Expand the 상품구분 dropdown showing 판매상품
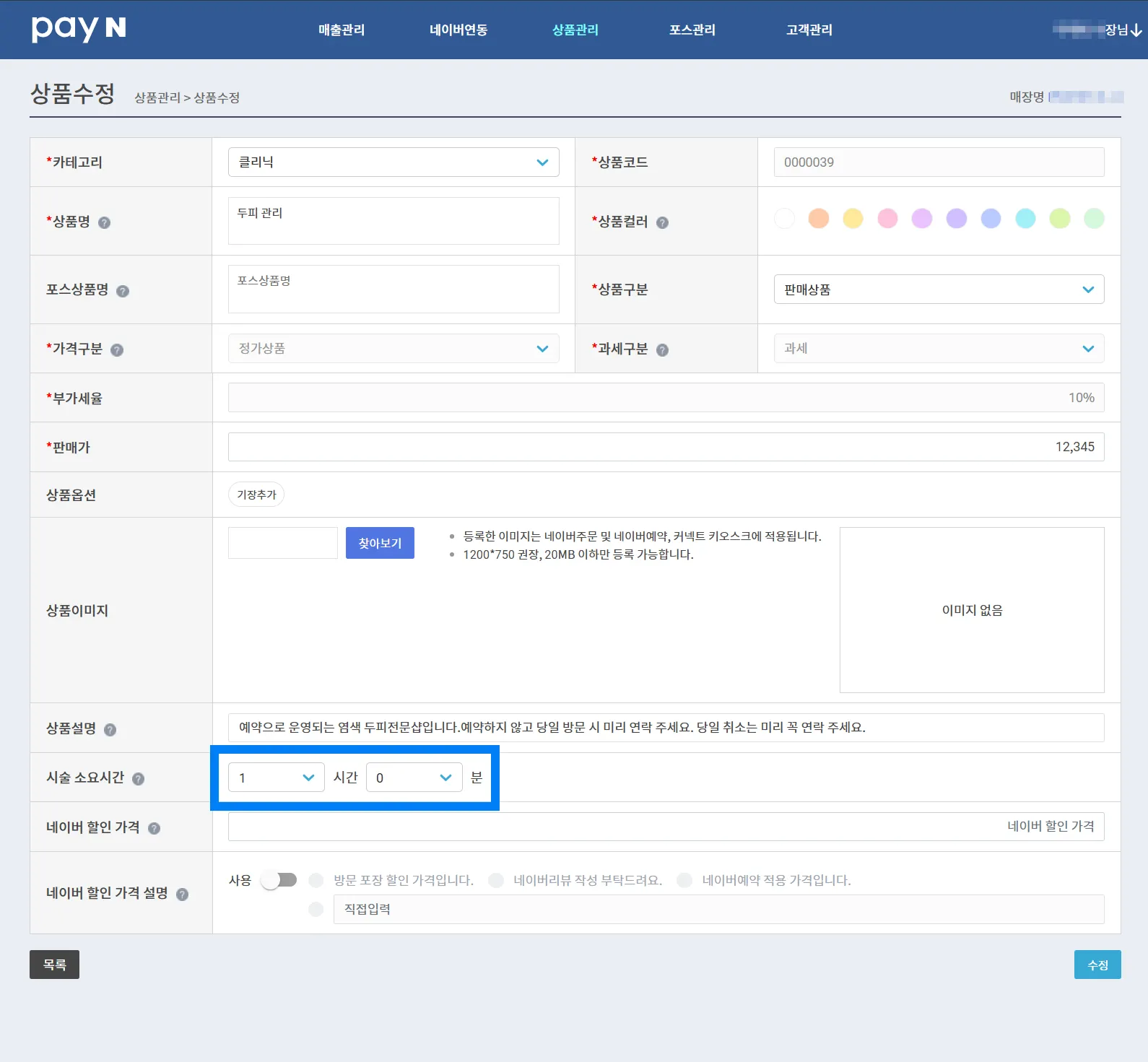This screenshot has height=1062, width=1148. pos(939,290)
